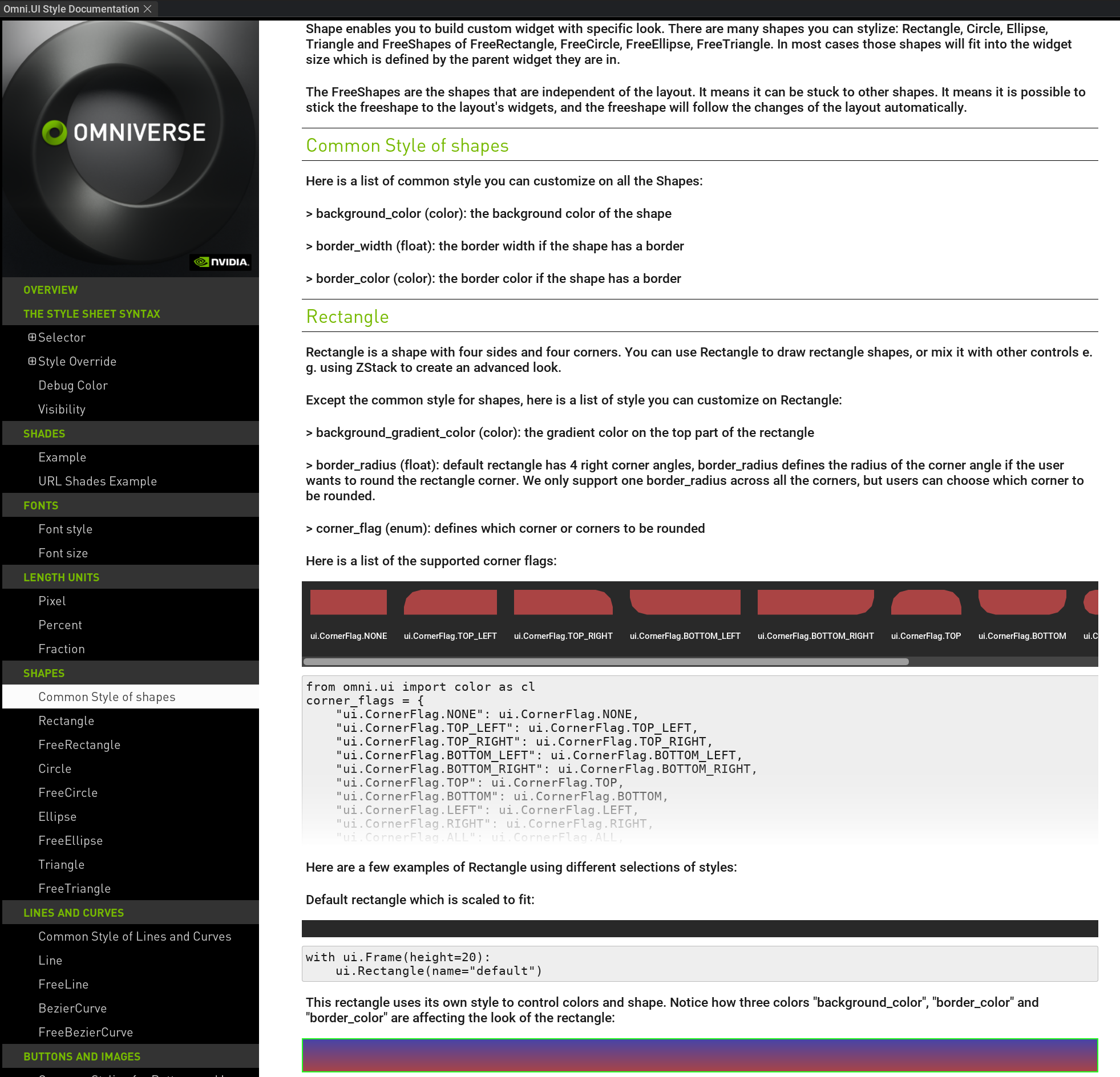Viewport: 1120px width, 1077px height.
Task: Collapse the SHAPES sidebar section
Action: click(44, 673)
